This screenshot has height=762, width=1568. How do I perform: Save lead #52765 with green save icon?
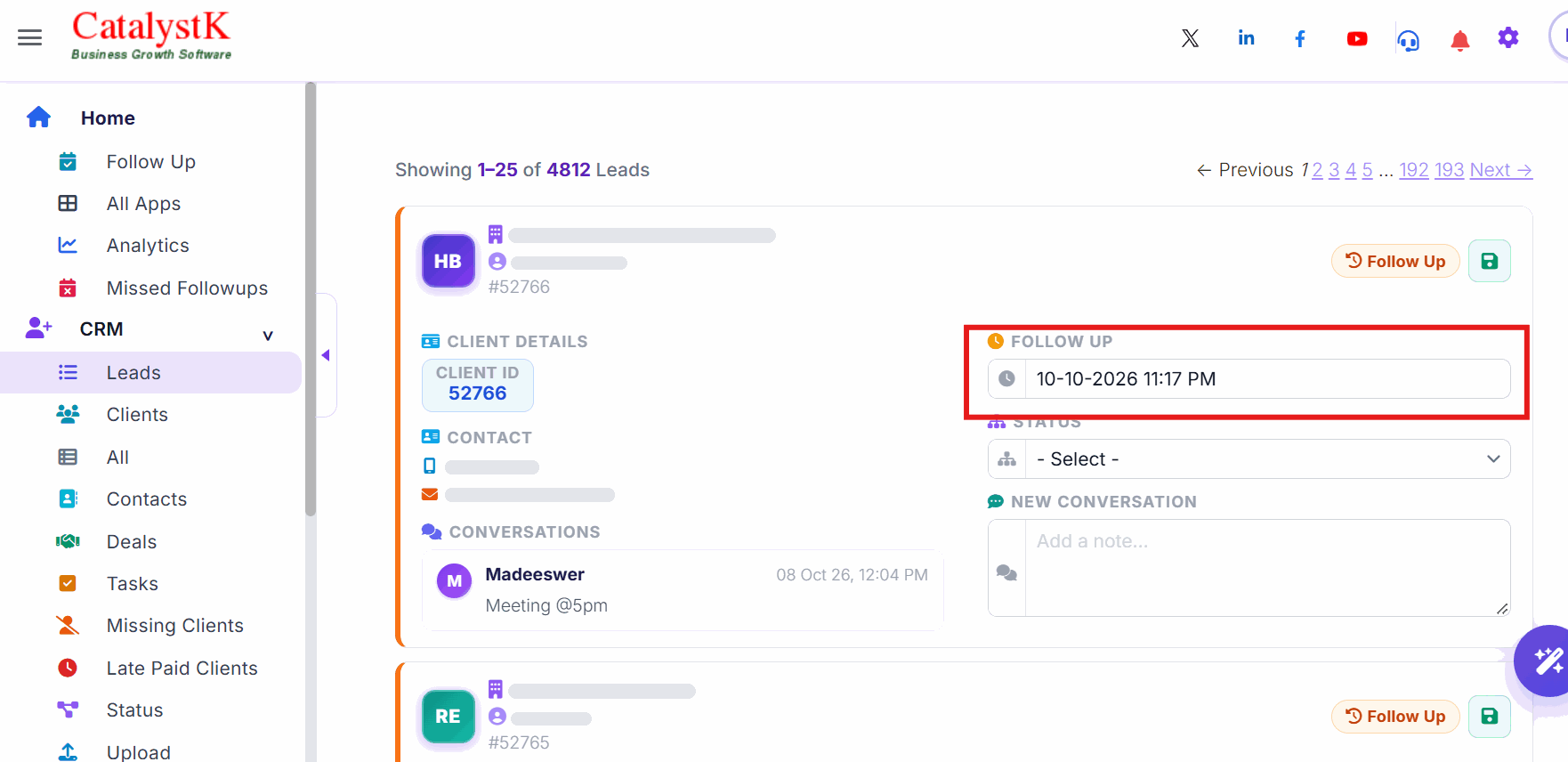pyautogui.click(x=1489, y=716)
